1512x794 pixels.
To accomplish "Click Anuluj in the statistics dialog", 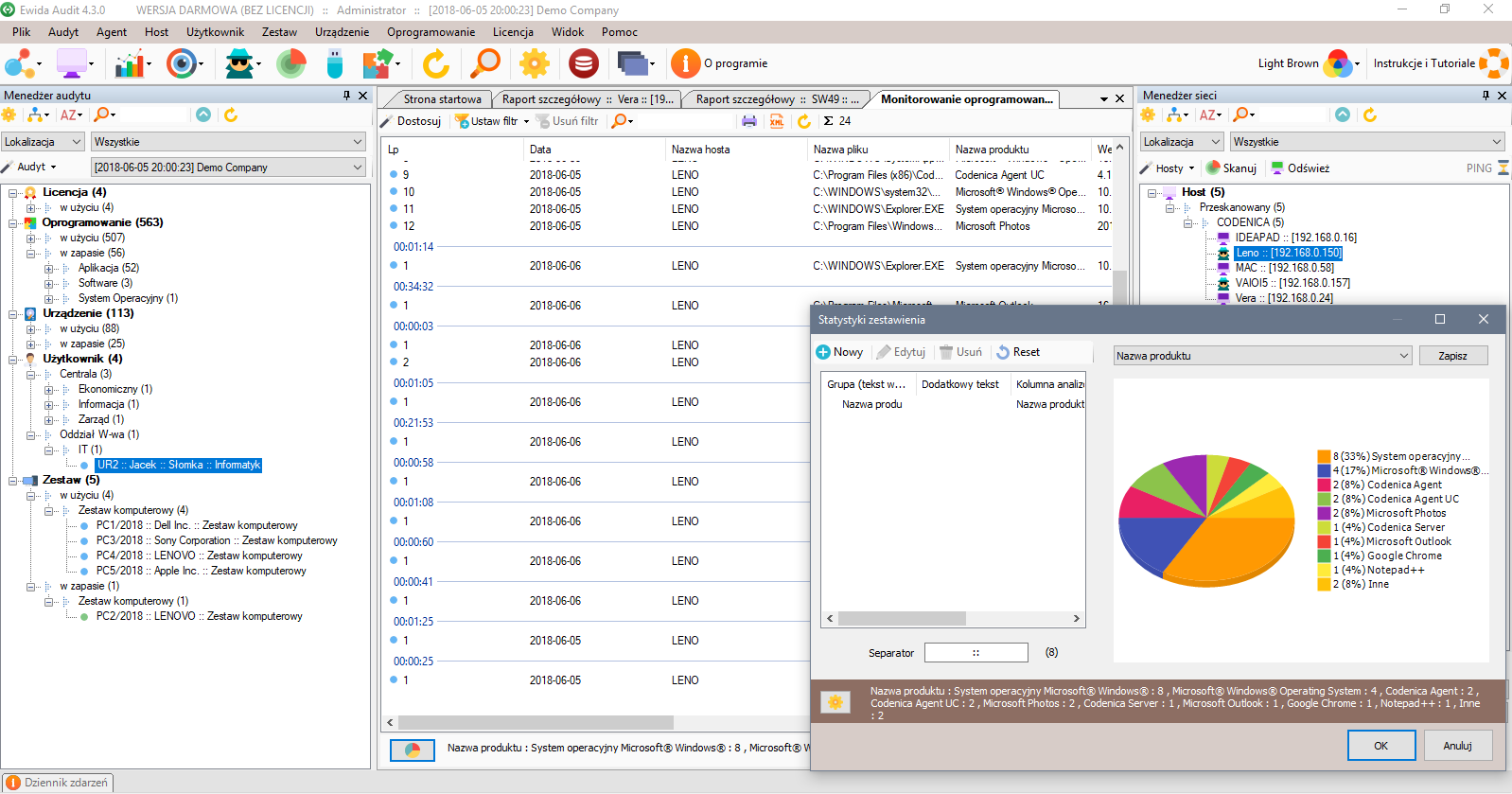I will [1457, 746].
